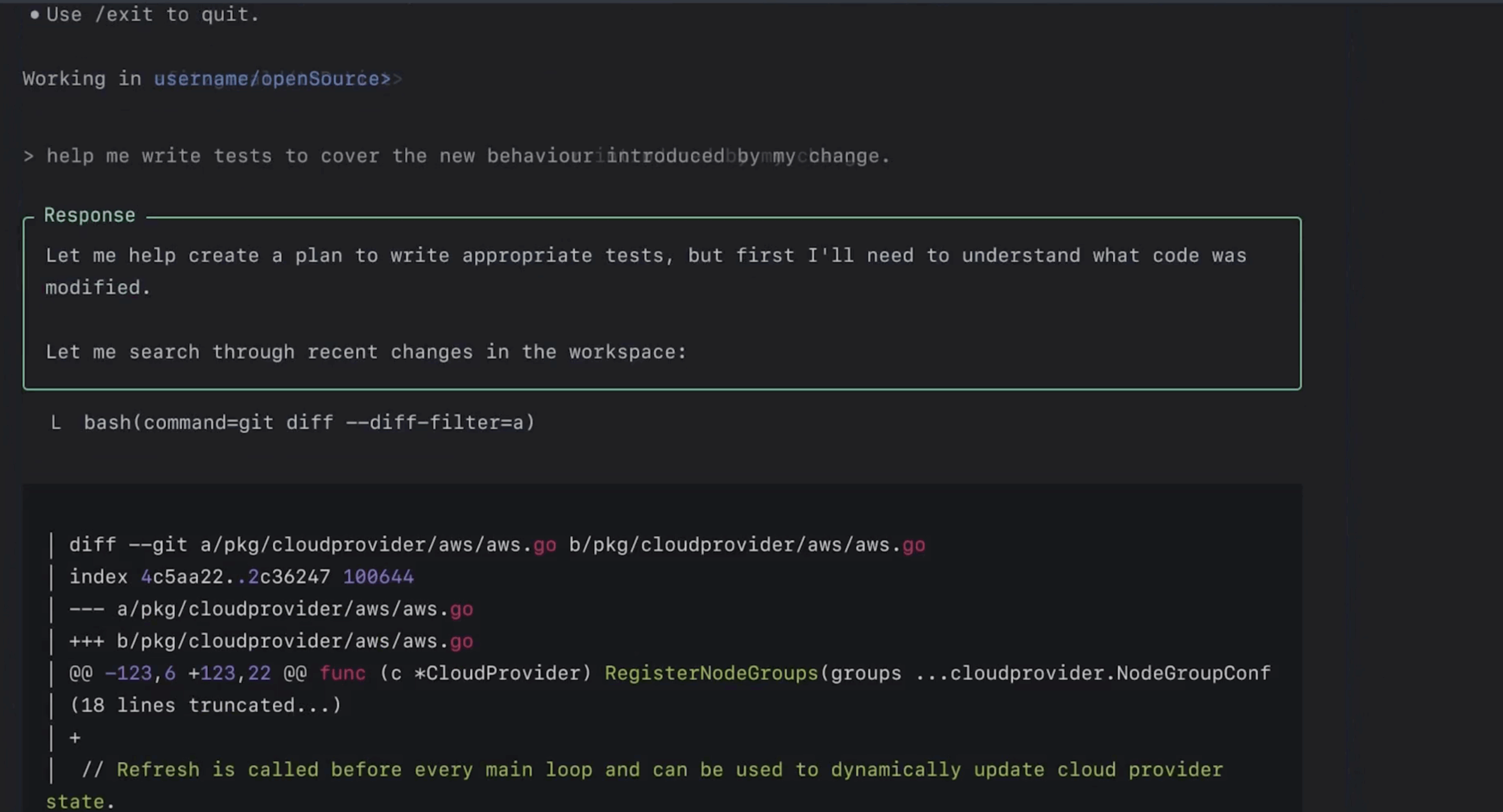Click the 'diff --git a/pkg/cloudprovider' header line

coord(497,545)
